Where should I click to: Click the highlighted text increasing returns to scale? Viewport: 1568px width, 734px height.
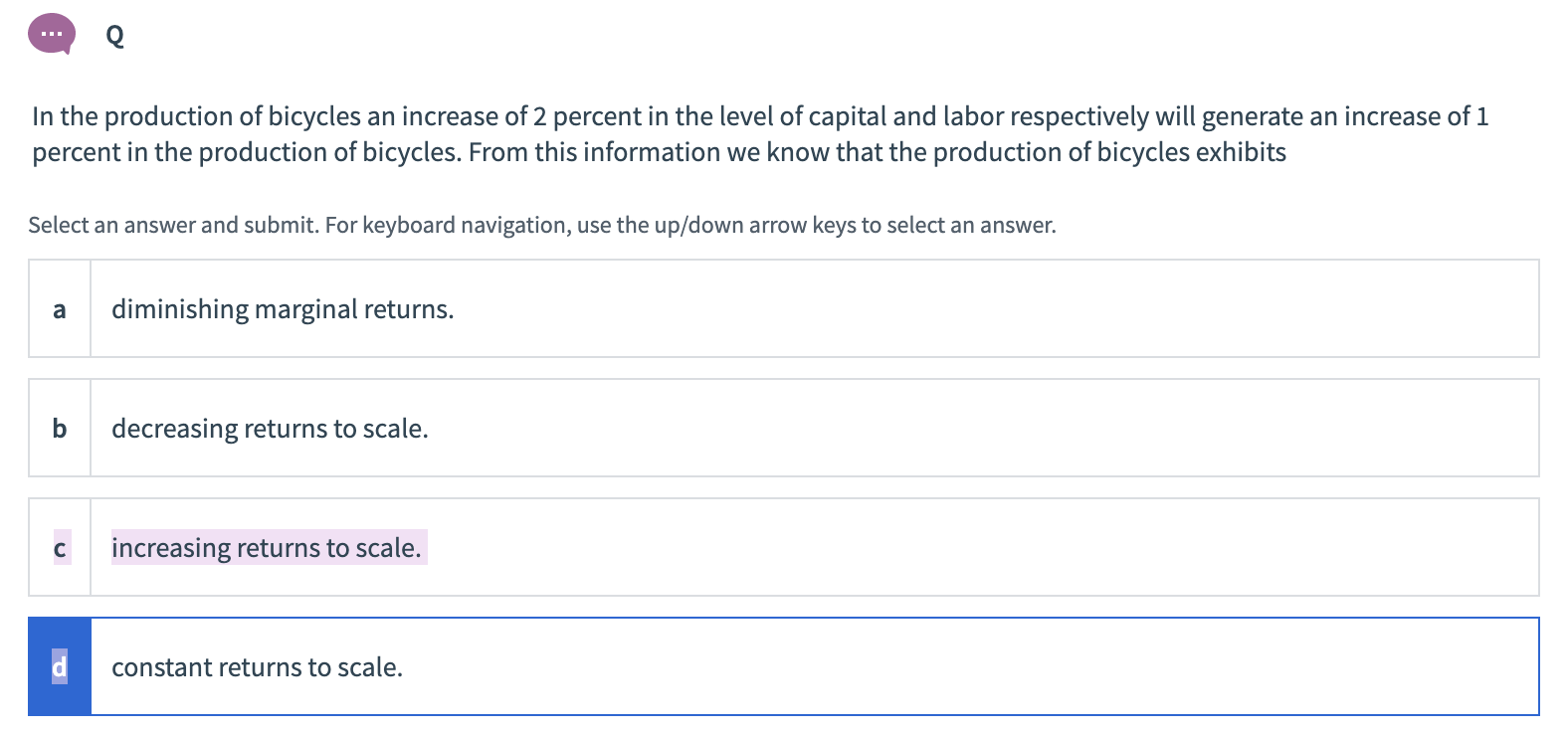268,547
